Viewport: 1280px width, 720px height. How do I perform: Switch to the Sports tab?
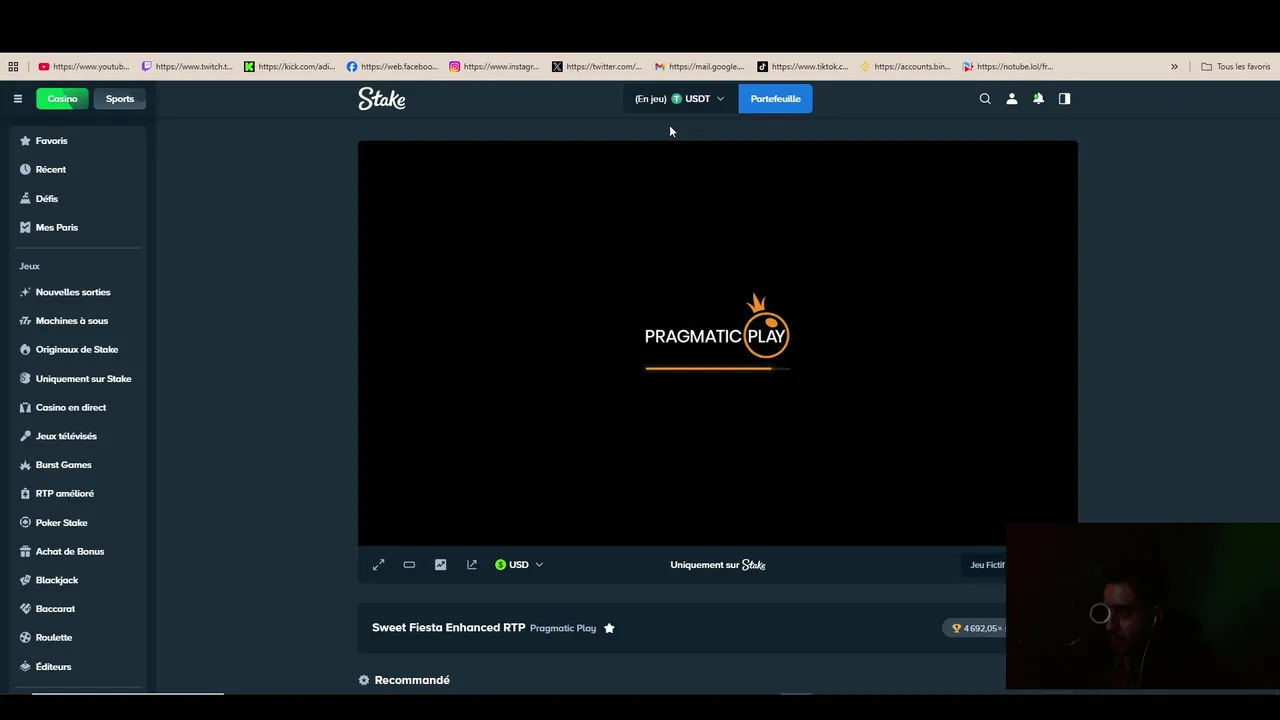[120, 99]
